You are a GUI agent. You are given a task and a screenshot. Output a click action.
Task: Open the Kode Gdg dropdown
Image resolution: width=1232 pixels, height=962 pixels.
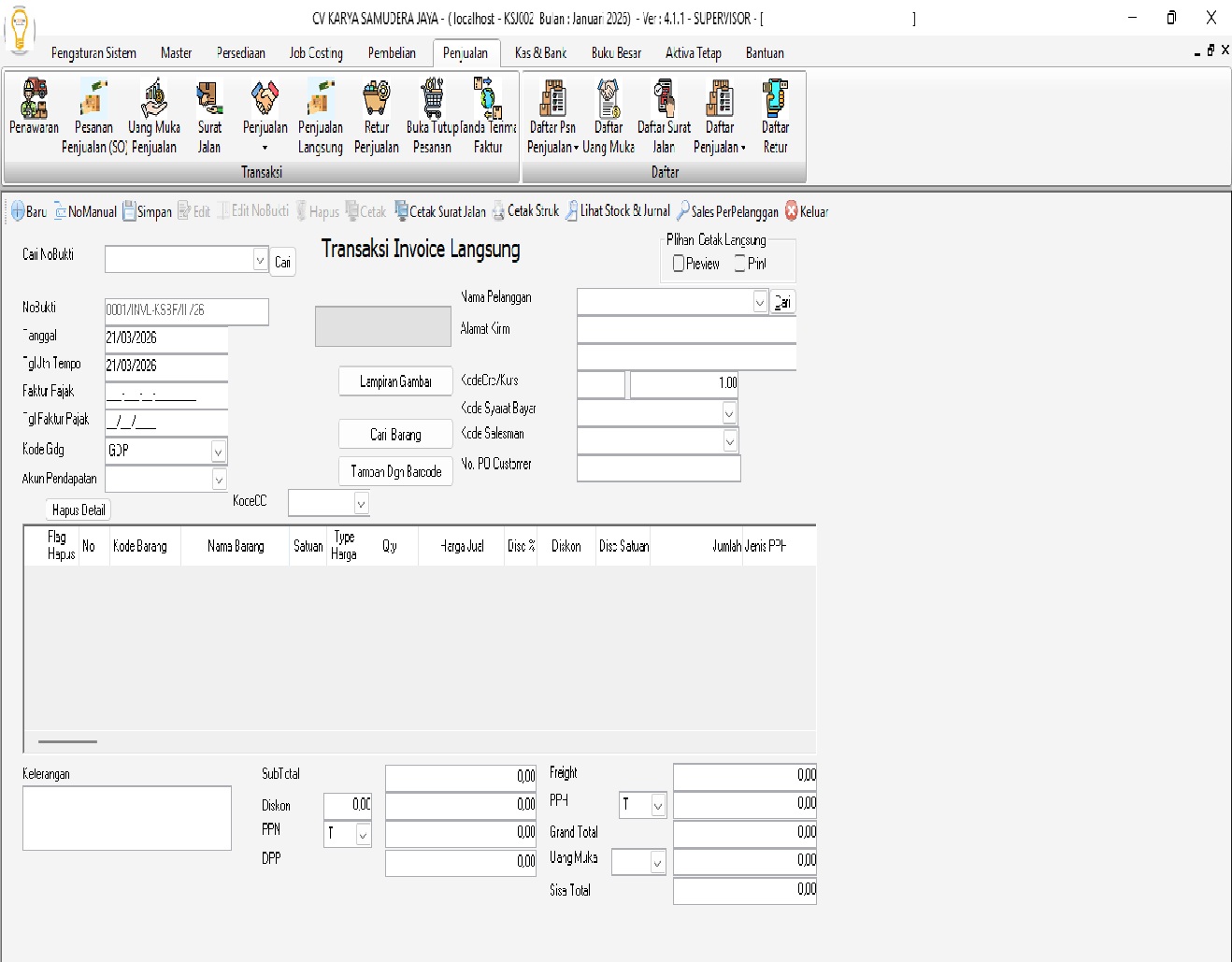point(218,452)
